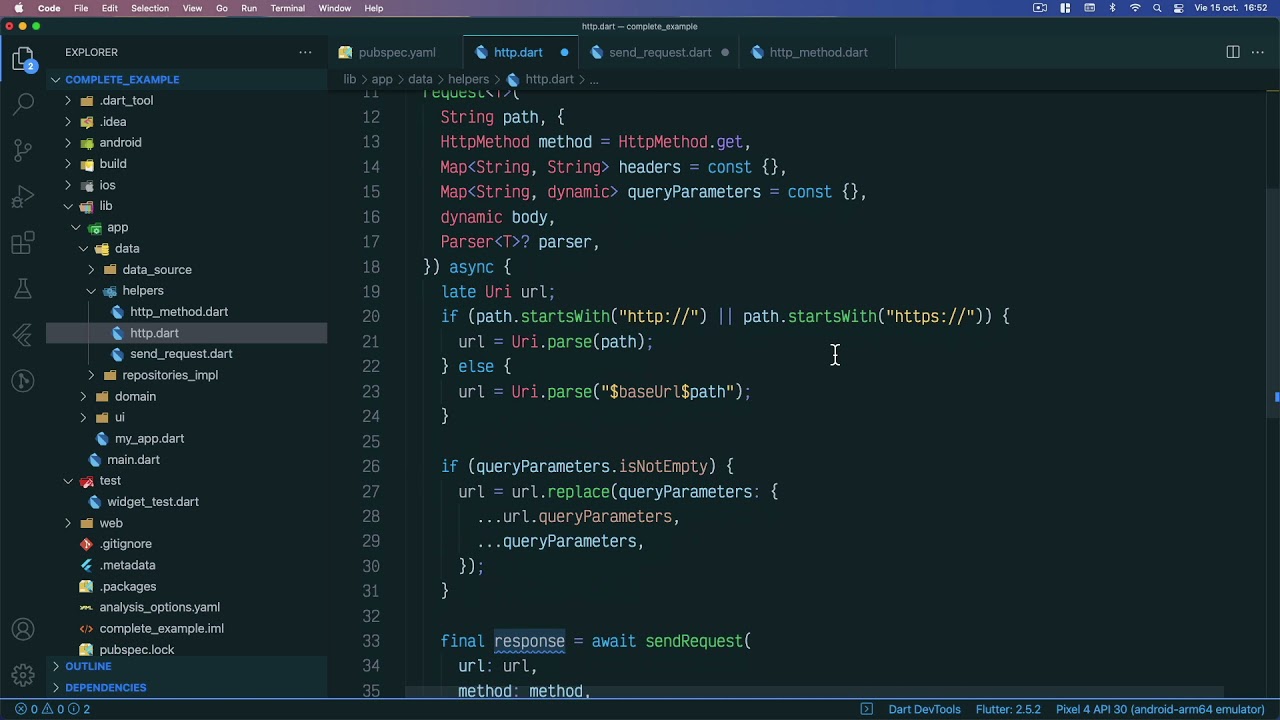This screenshot has height=720, width=1280.
Task: Open the Flutter sidebar icon
Action: [23, 335]
